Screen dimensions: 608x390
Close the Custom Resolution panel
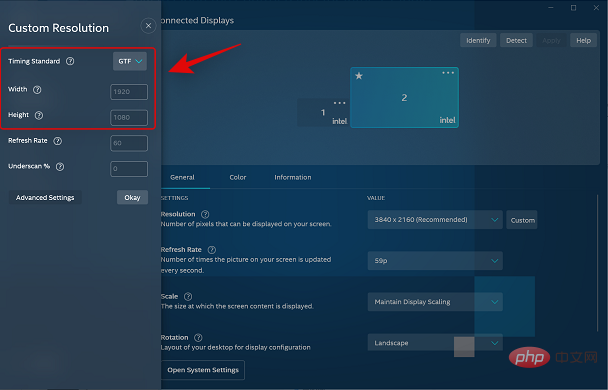tap(148, 26)
